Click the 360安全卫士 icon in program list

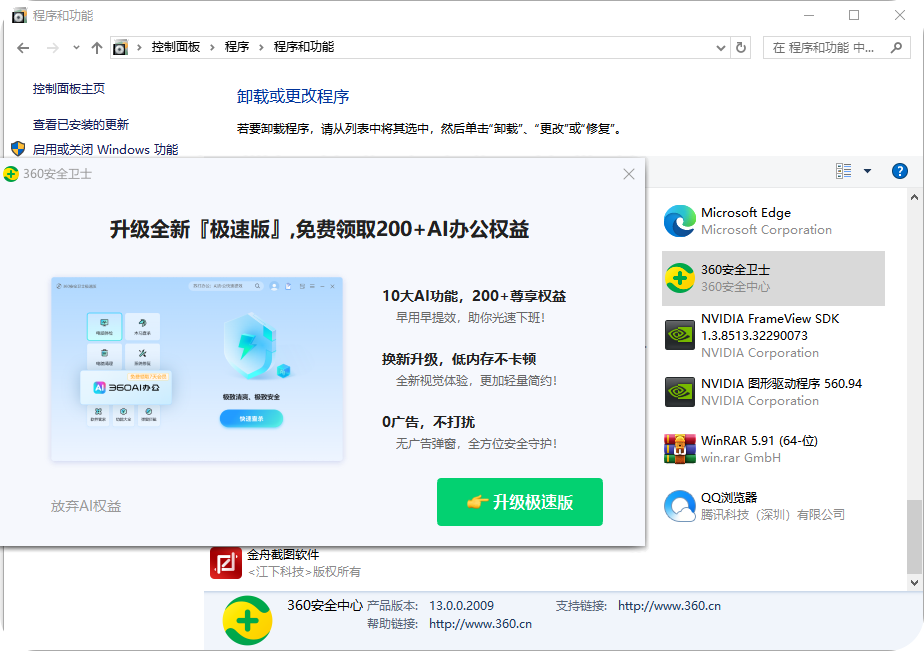[x=679, y=278]
